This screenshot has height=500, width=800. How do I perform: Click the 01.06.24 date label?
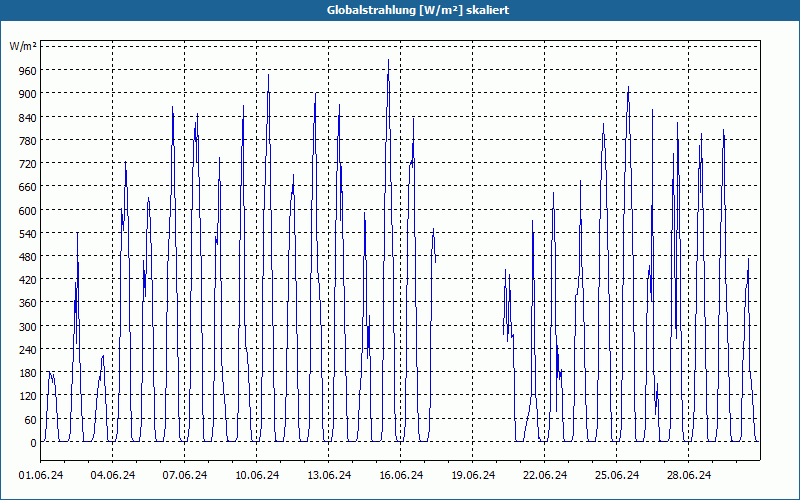(x=41, y=475)
